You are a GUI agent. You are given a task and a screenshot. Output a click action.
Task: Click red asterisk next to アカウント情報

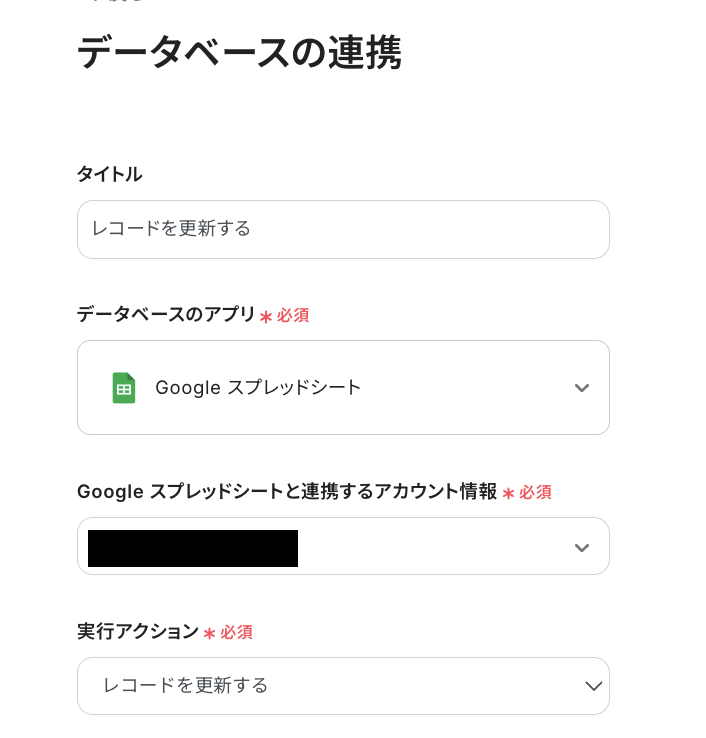[508, 494]
